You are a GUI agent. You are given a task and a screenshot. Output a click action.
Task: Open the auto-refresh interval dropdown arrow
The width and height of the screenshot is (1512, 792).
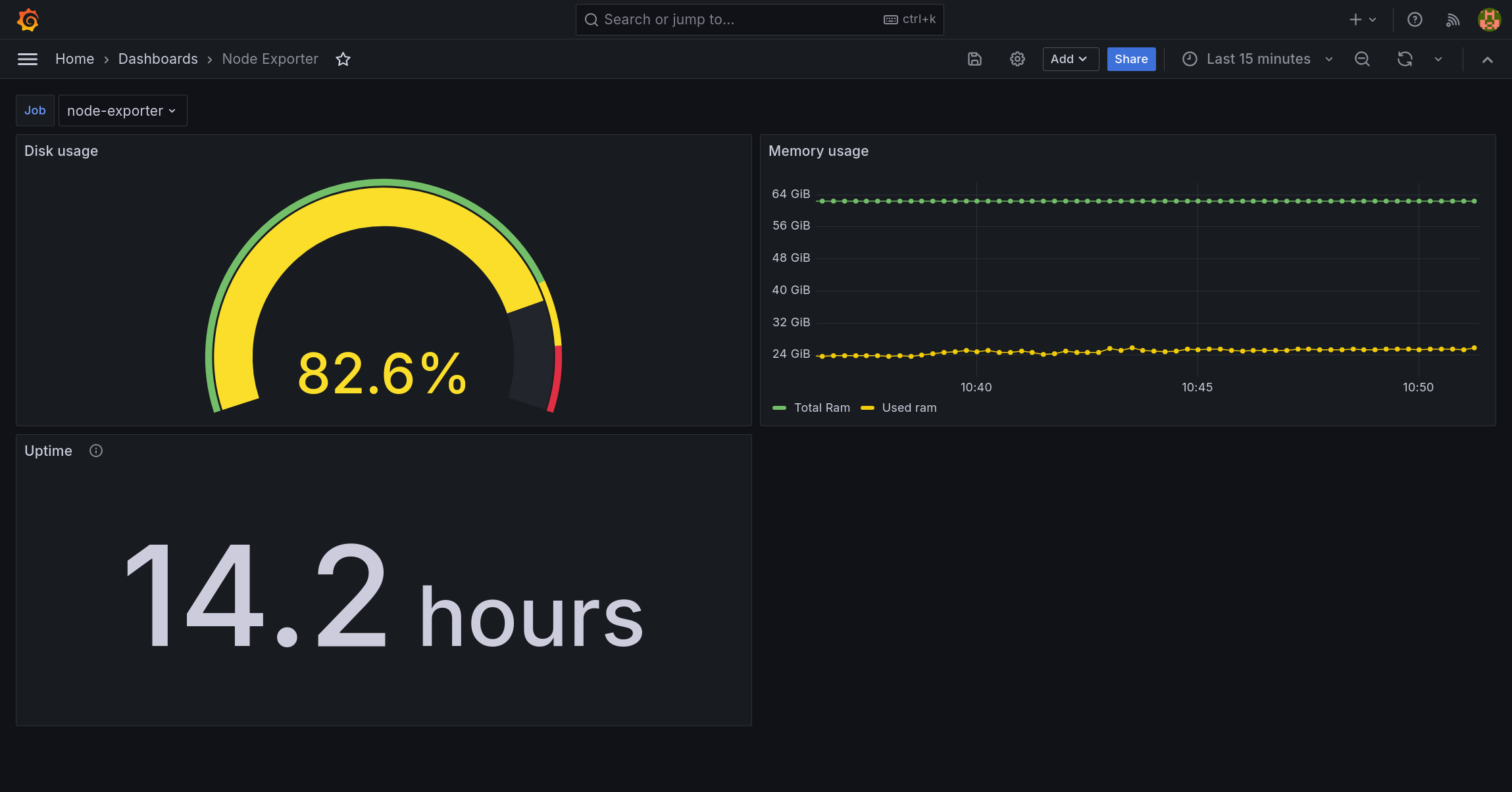1438,59
